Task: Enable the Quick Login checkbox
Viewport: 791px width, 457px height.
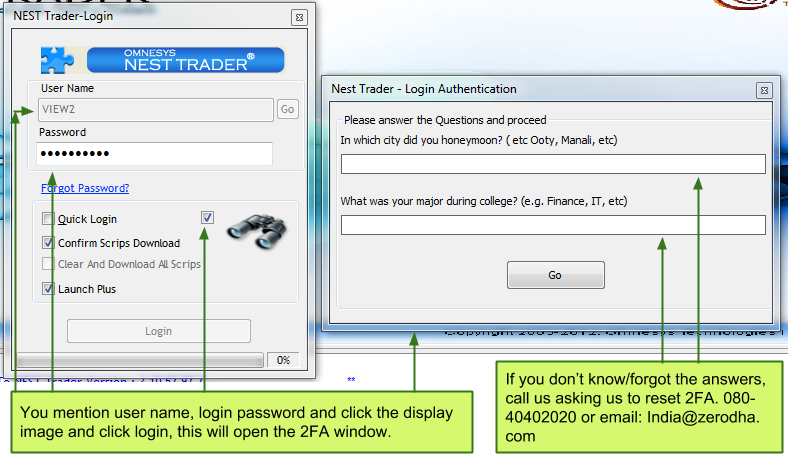Action: click(48, 219)
